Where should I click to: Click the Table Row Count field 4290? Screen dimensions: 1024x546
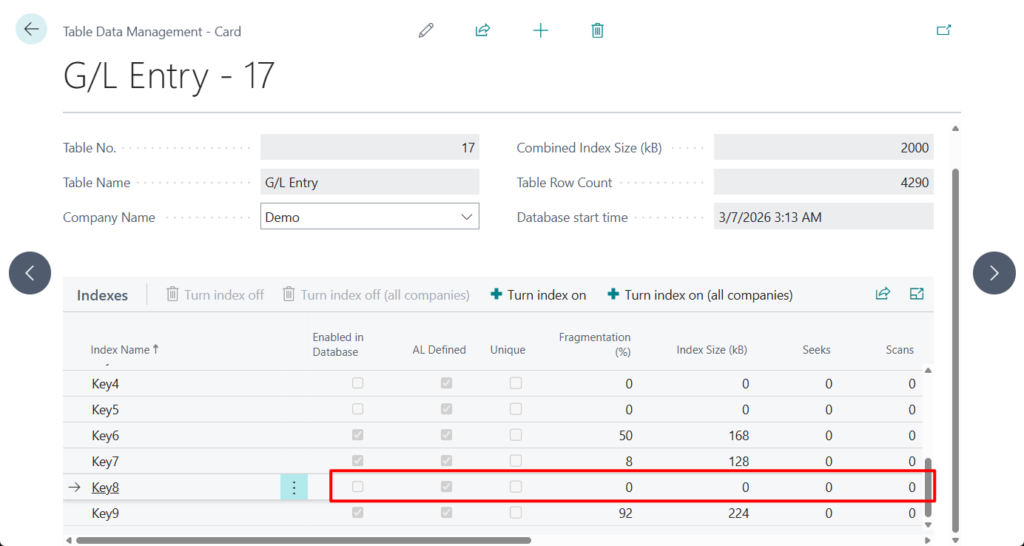point(824,182)
